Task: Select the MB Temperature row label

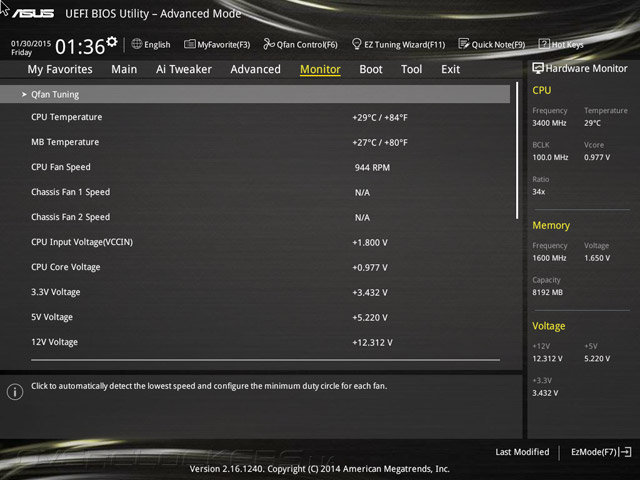Action: [65, 142]
